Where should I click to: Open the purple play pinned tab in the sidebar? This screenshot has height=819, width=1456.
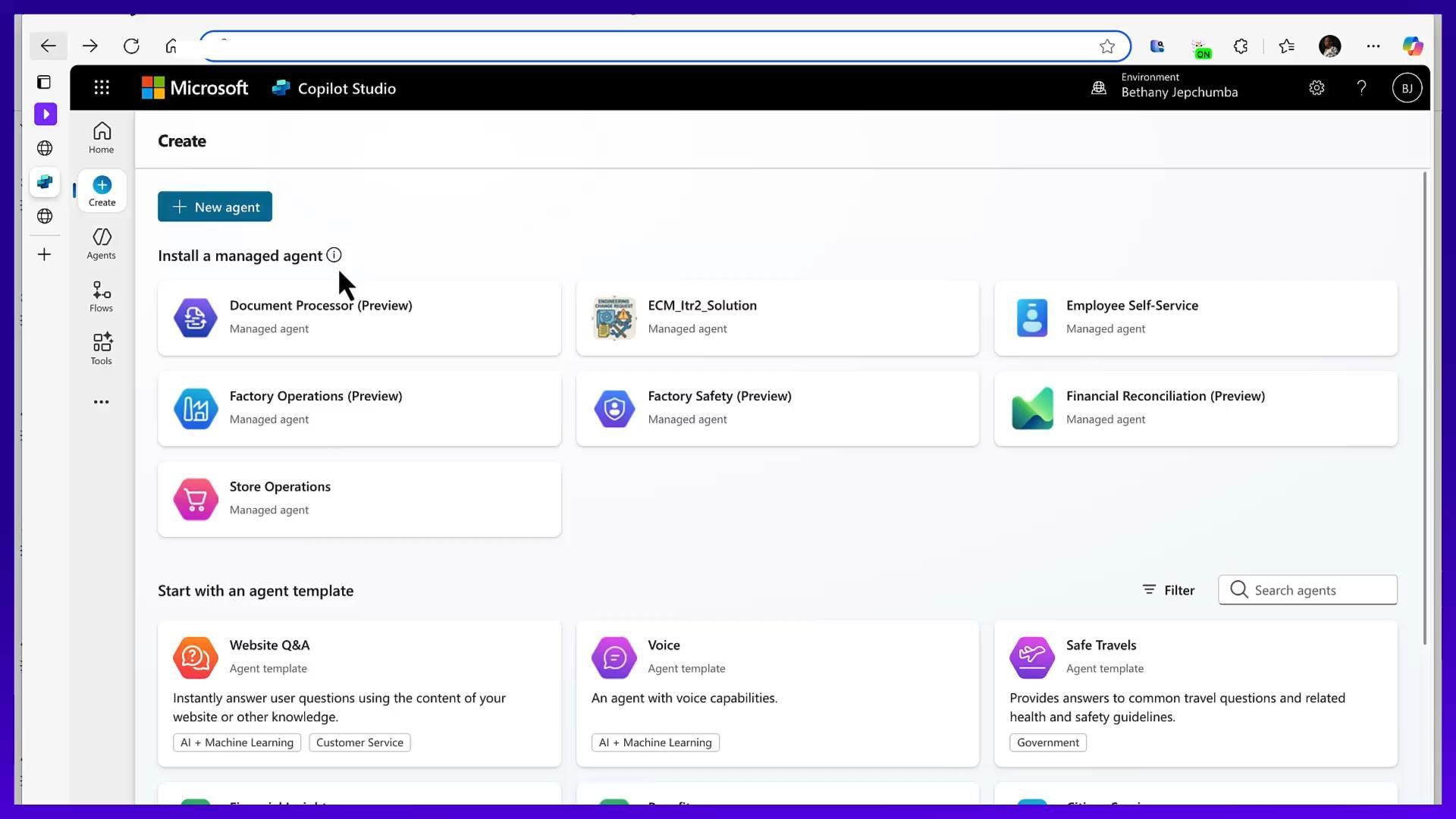tap(45, 114)
